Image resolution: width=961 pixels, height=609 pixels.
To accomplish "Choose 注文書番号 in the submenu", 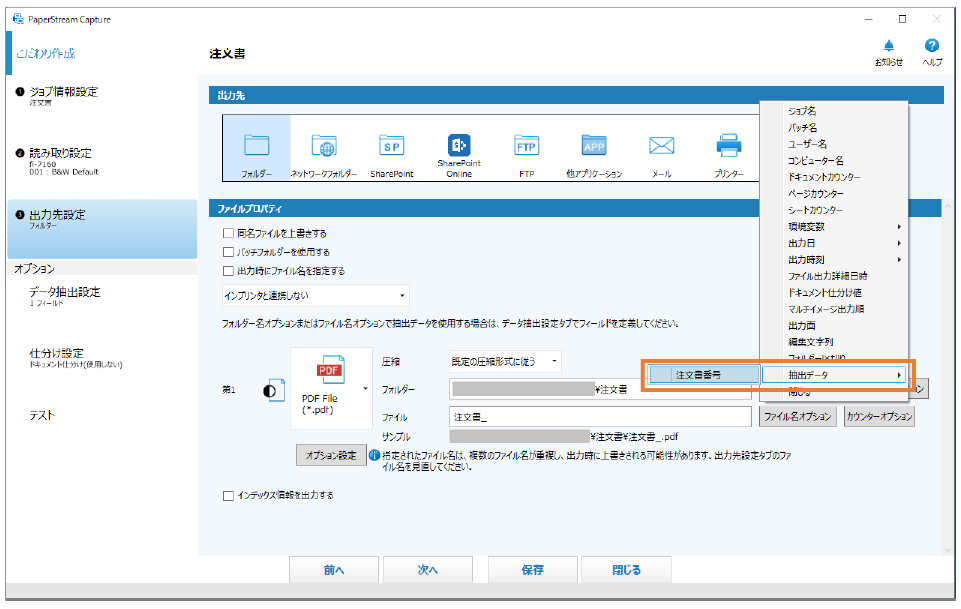I will 704,375.
